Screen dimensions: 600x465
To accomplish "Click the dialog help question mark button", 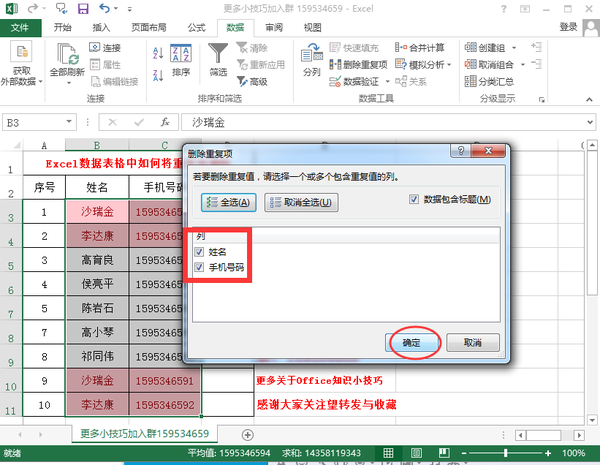I will tap(461, 150).
